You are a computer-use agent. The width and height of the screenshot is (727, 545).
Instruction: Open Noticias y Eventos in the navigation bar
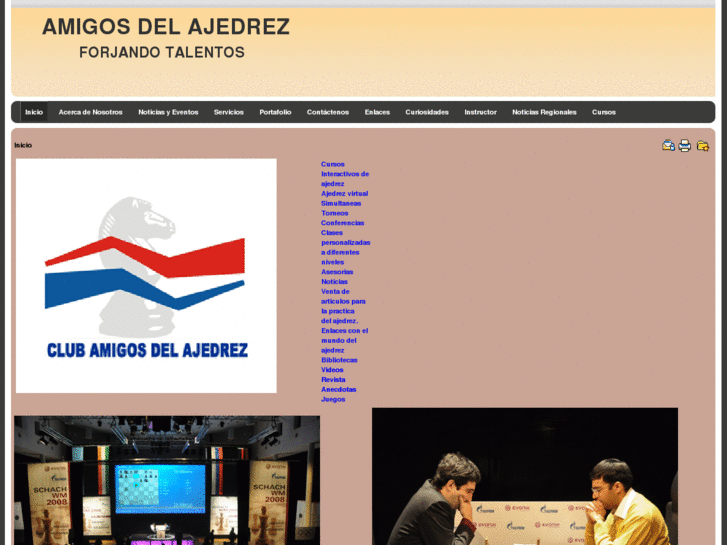point(168,112)
